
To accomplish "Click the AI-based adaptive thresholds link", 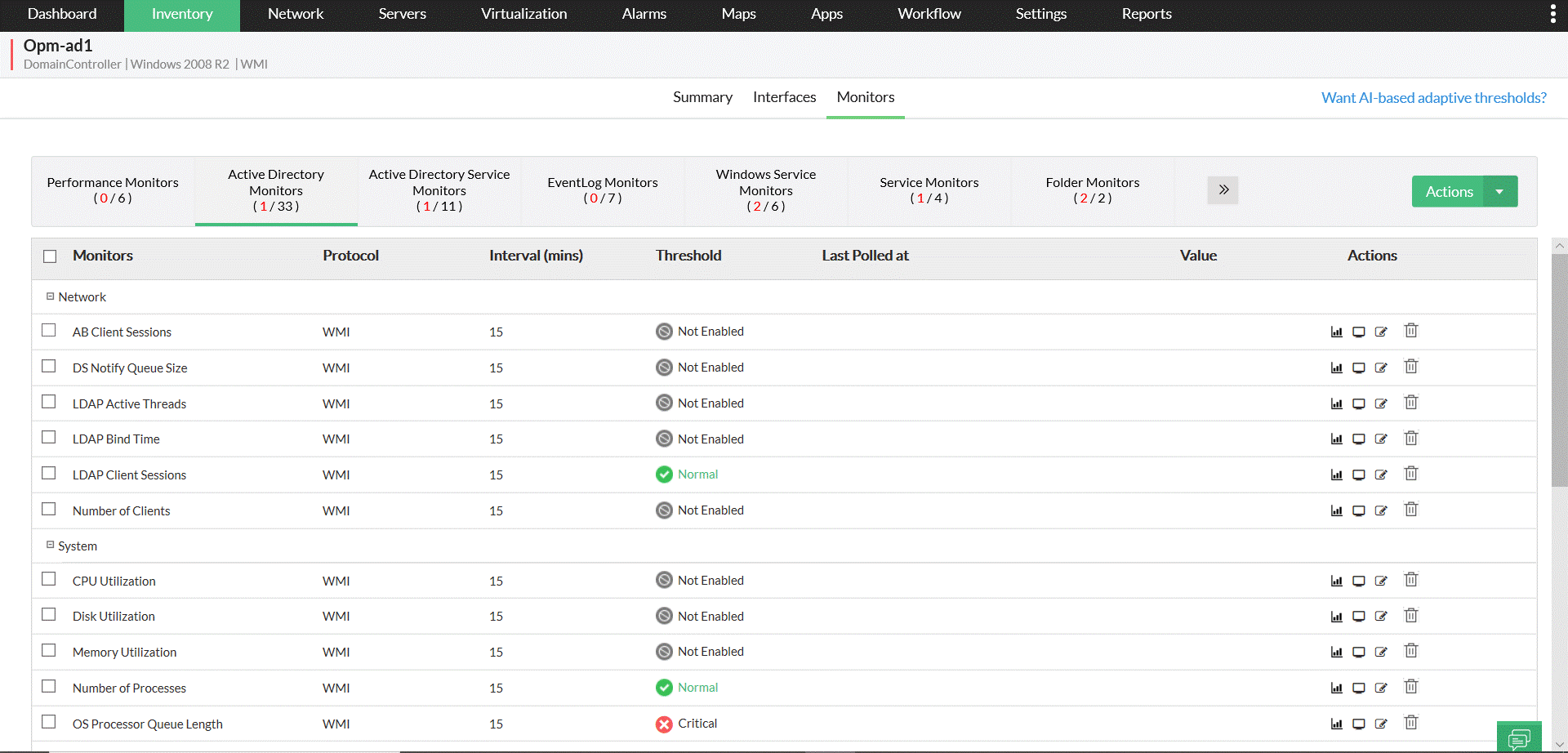I will 1433,98.
